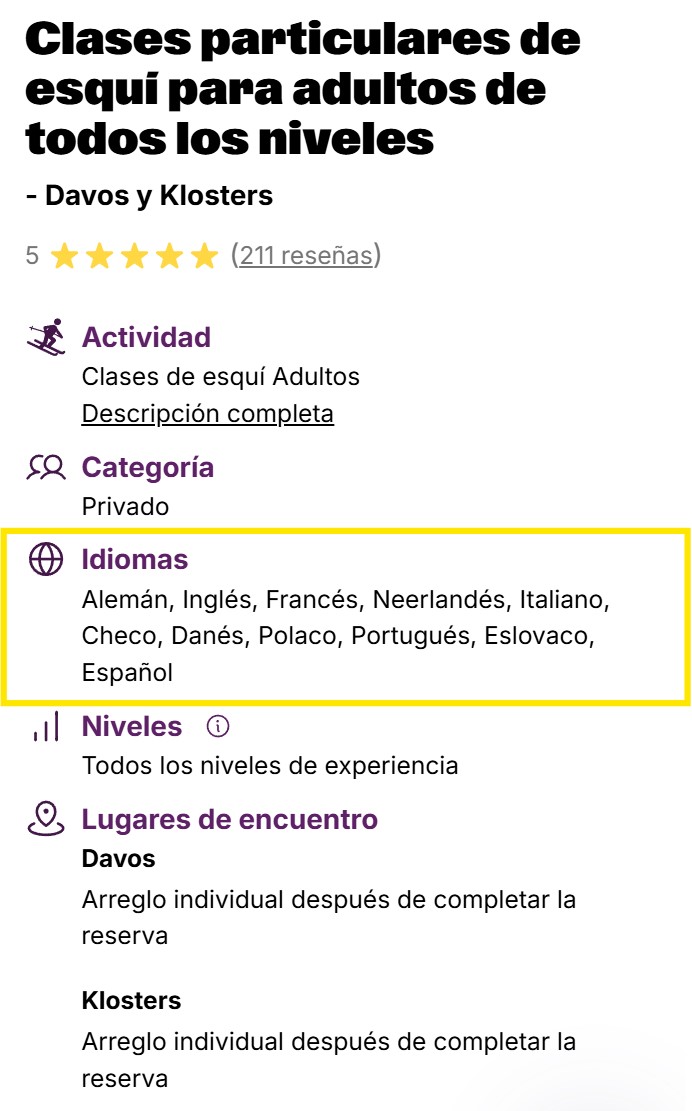
Task: Click the Actividad heading
Action: point(146,338)
